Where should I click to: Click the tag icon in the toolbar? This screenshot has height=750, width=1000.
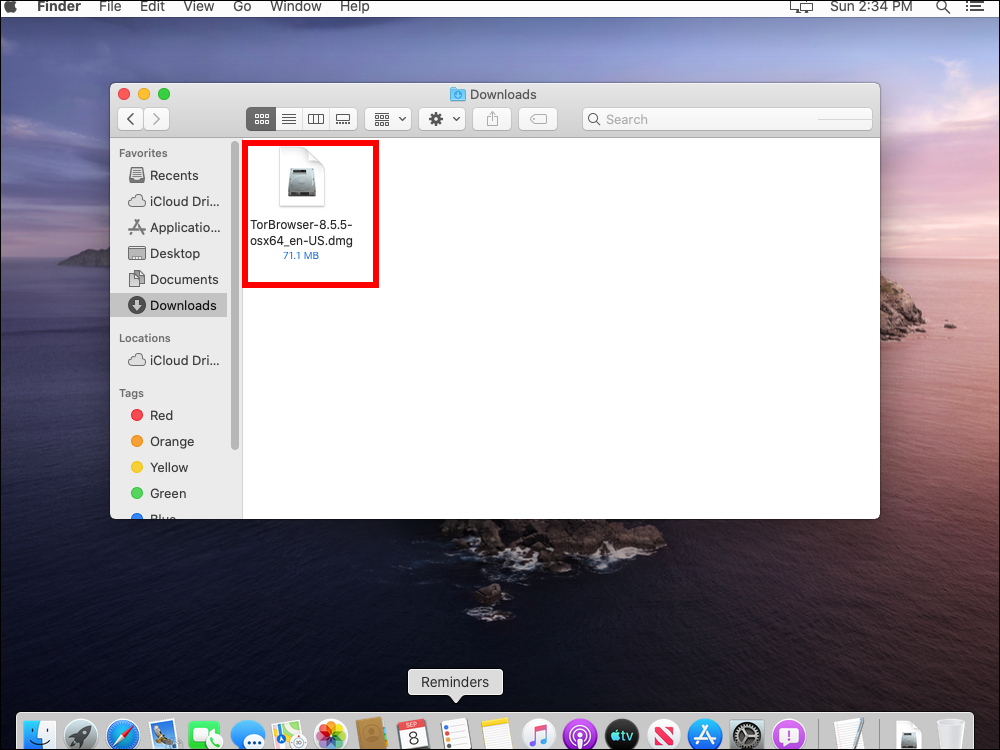point(537,118)
